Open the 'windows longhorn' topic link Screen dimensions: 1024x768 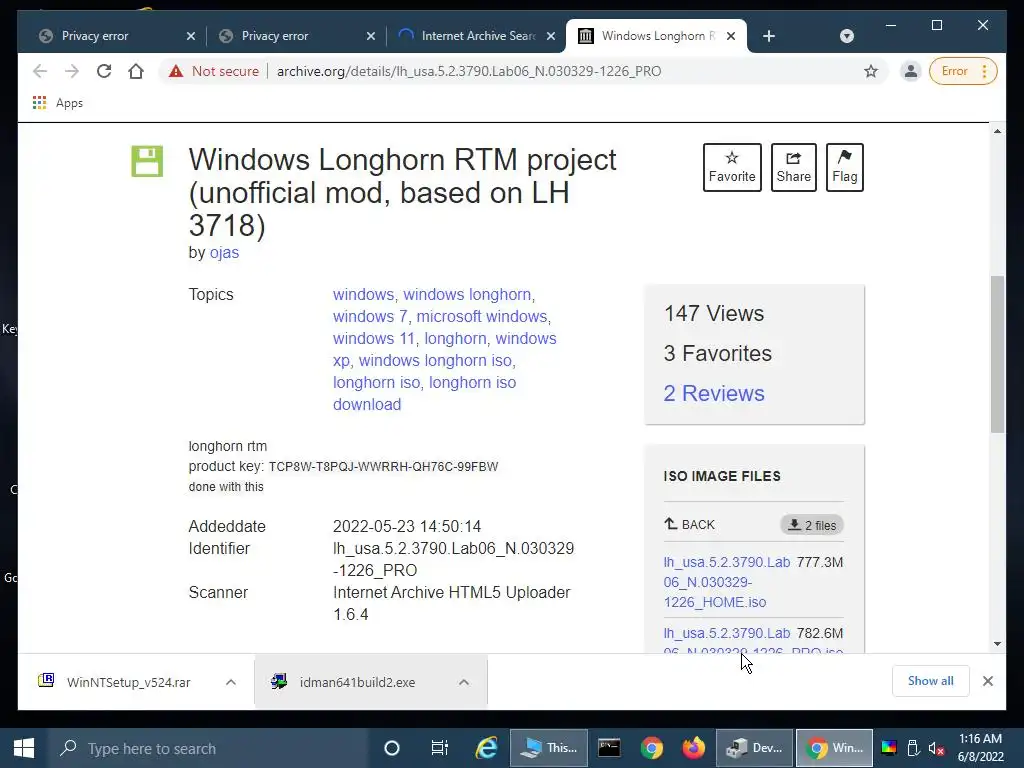coord(467,295)
